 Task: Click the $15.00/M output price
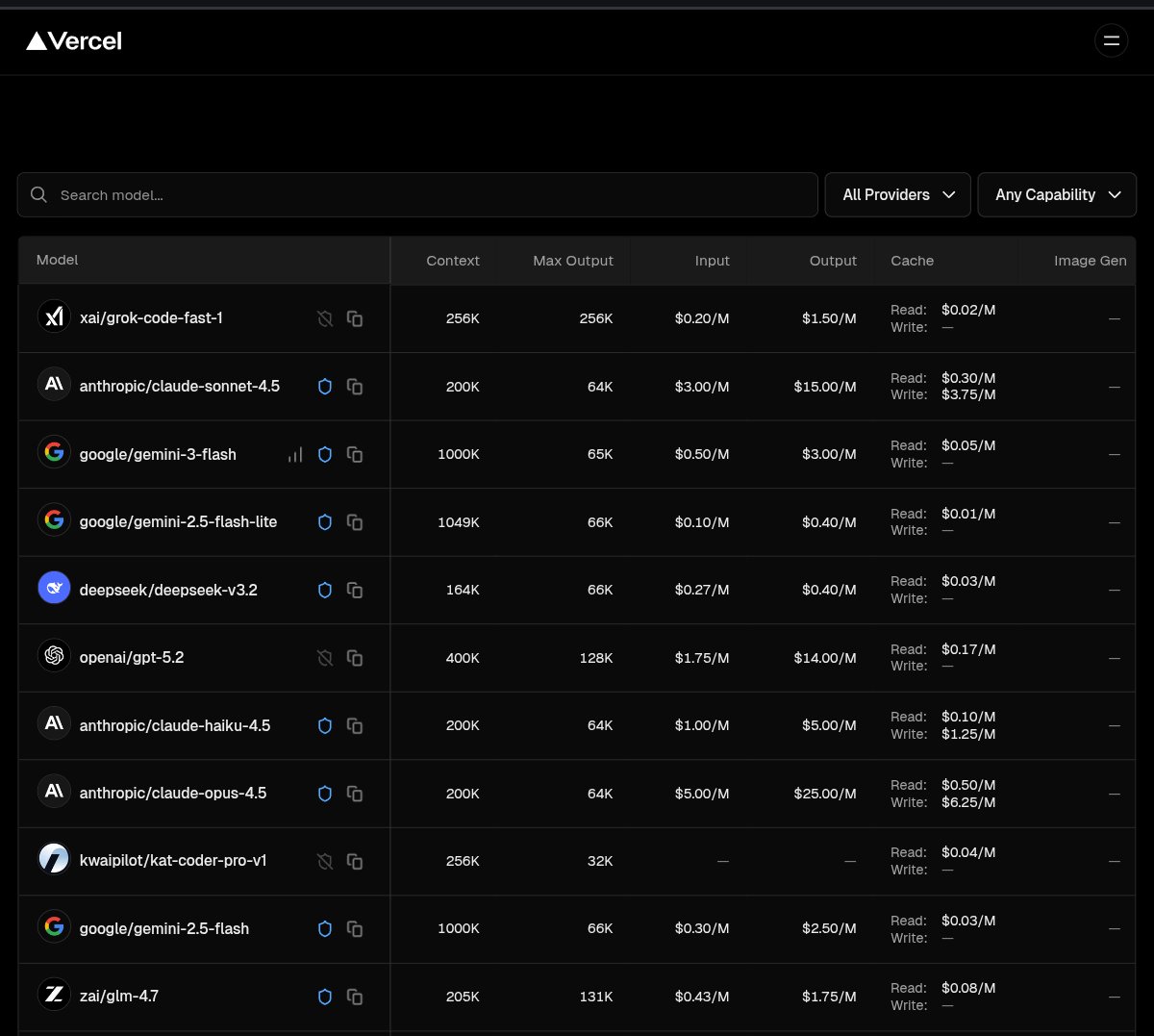pos(825,387)
